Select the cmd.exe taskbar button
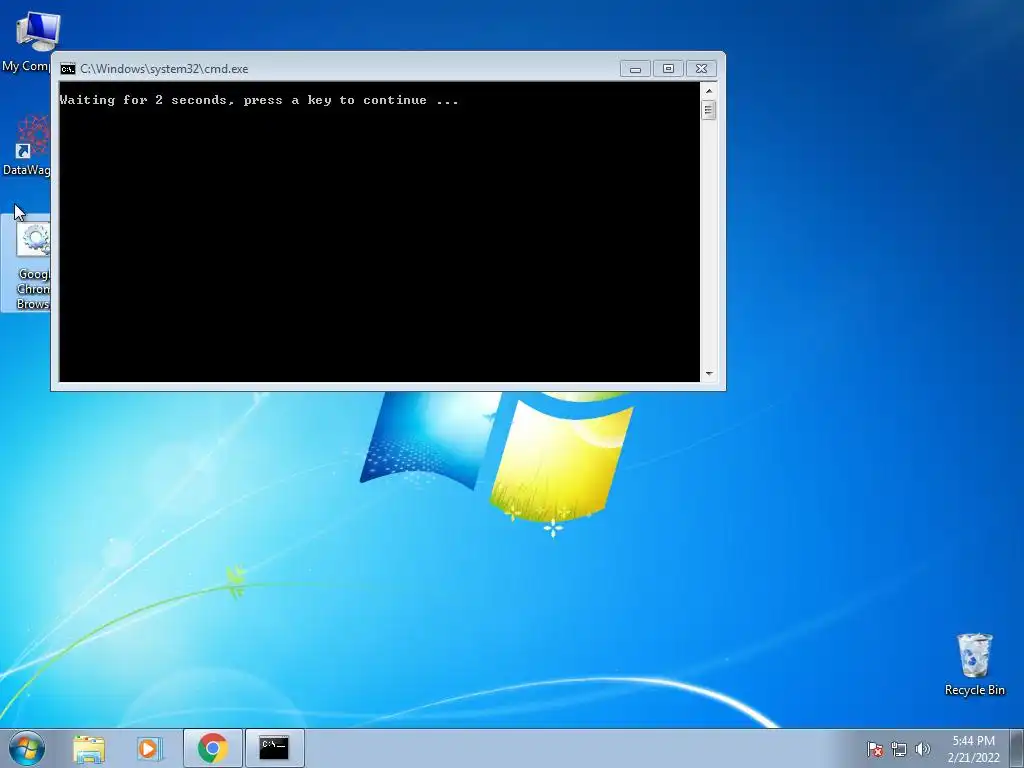The image size is (1024, 768). tap(274, 748)
